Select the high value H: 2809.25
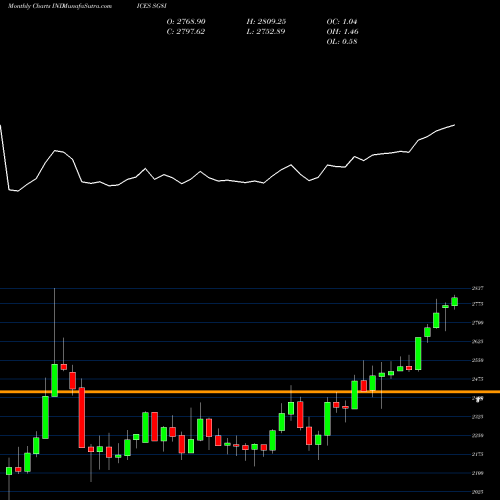 pyautogui.click(x=266, y=22)
